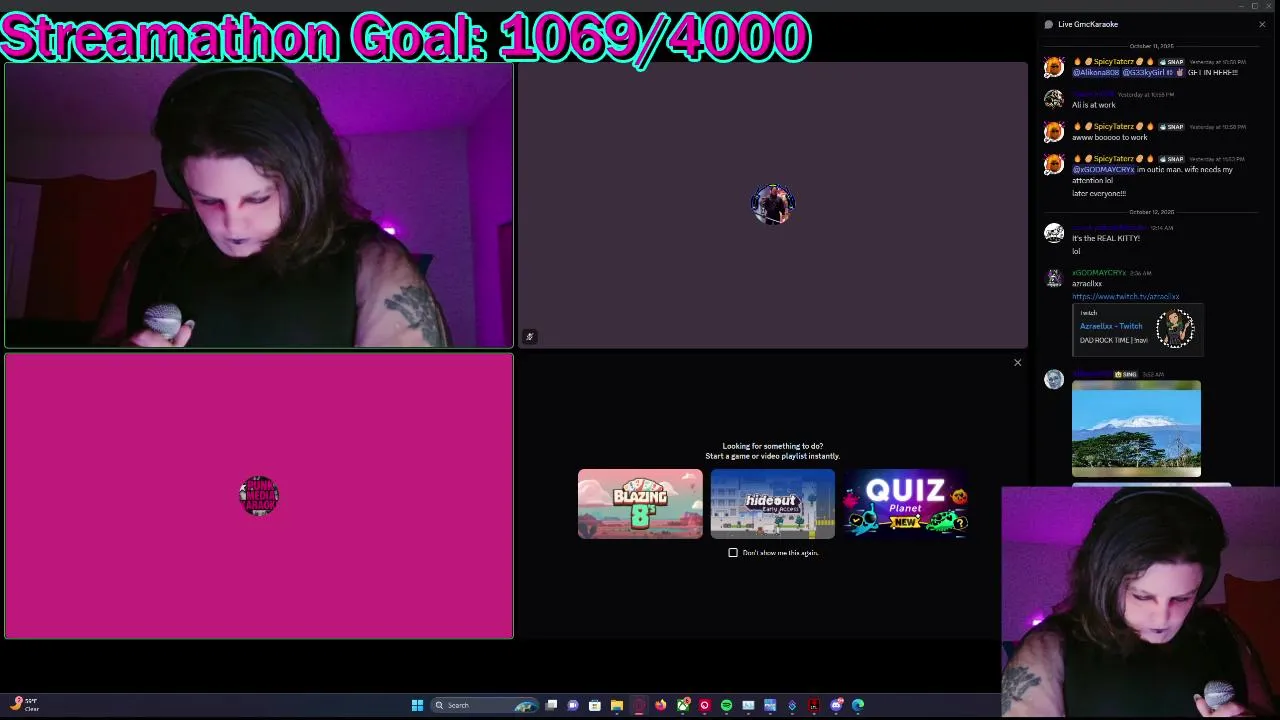Open the twitch.tv/azraellxx link
Screen dimensions: 1280x720
[1125, 296]
